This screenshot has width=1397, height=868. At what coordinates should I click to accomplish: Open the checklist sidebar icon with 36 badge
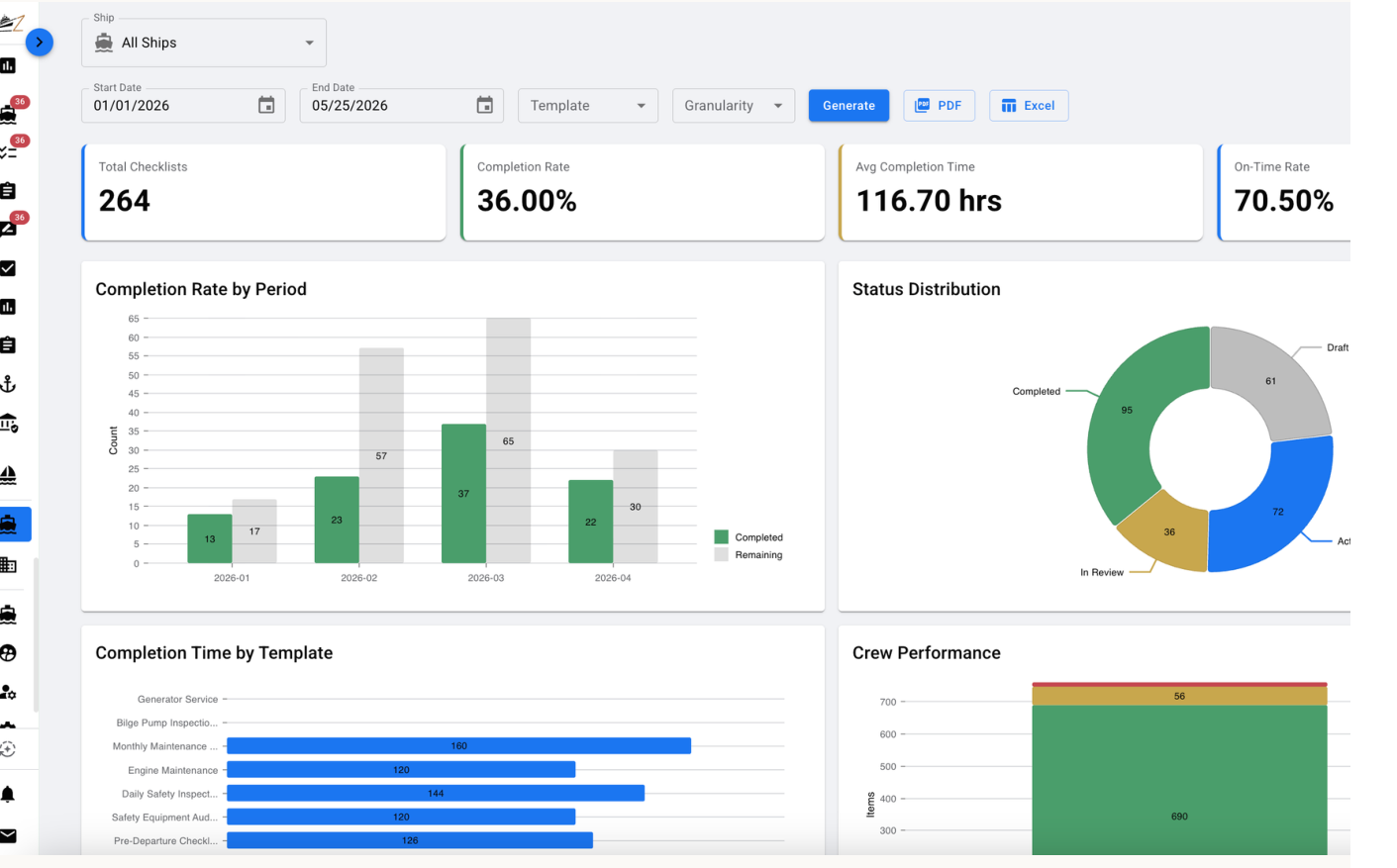pyautogui.click(x=9, y=151)
